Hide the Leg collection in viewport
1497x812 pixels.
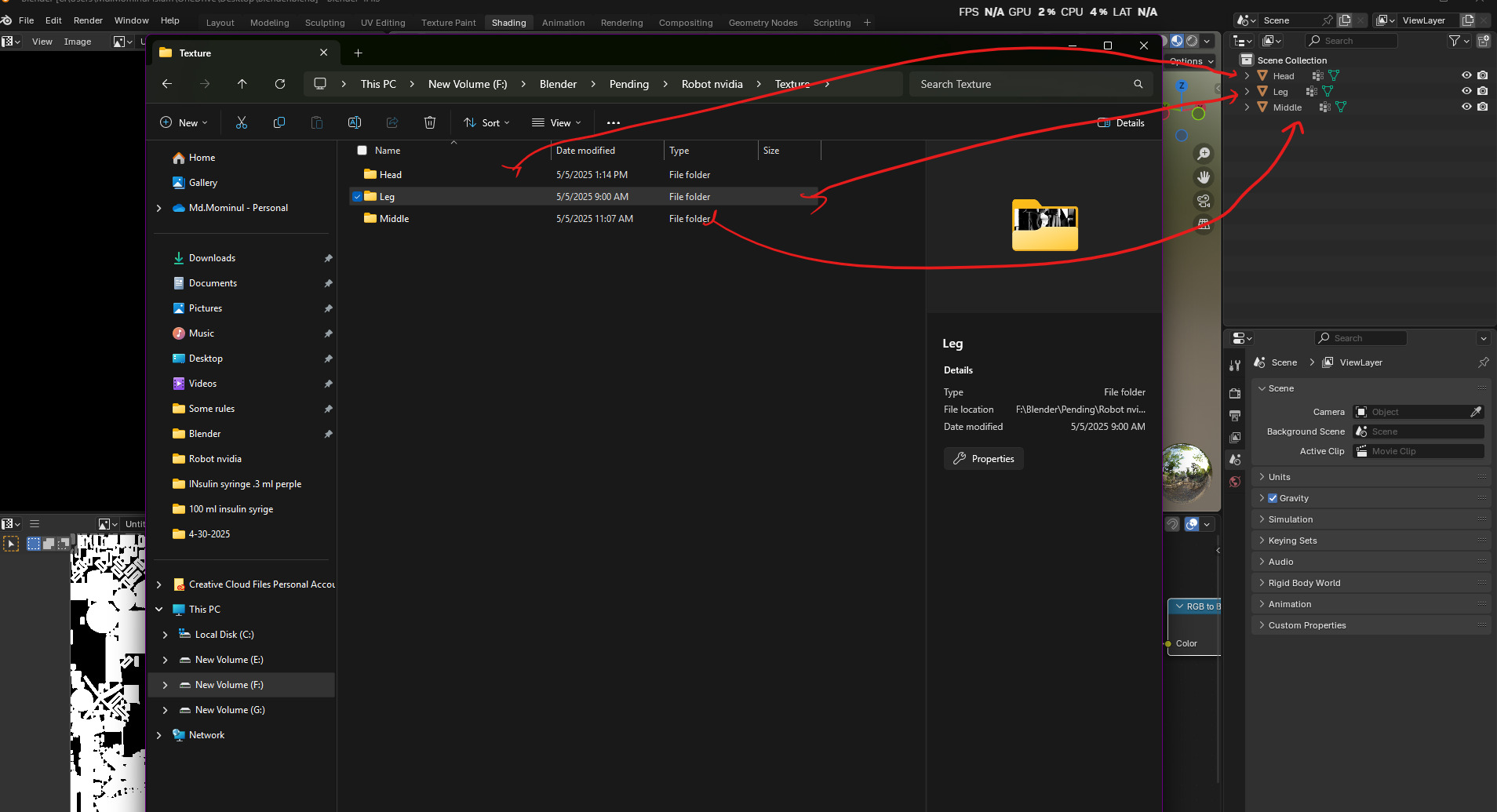click(1466, 91)
